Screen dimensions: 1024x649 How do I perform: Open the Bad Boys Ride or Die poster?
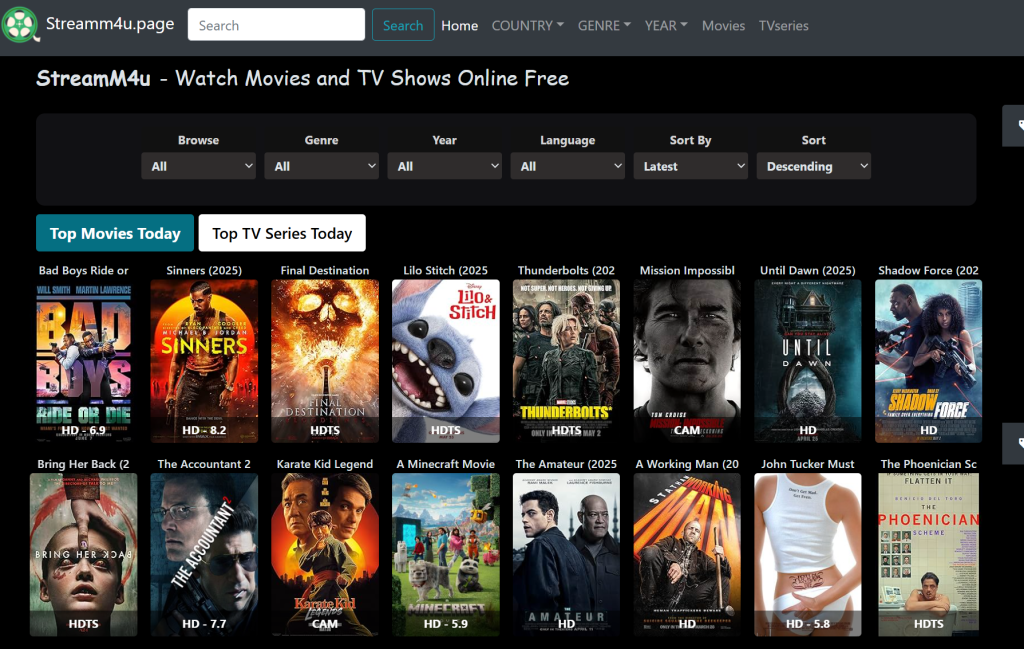(x=84, y=361)
